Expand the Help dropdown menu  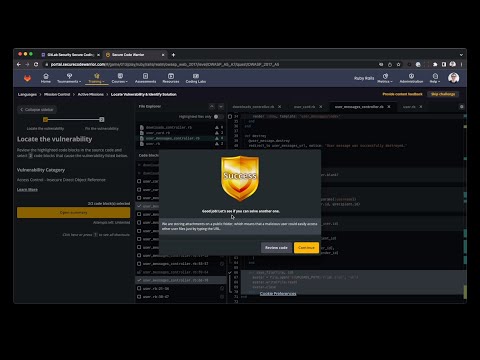tap(435, 78)
